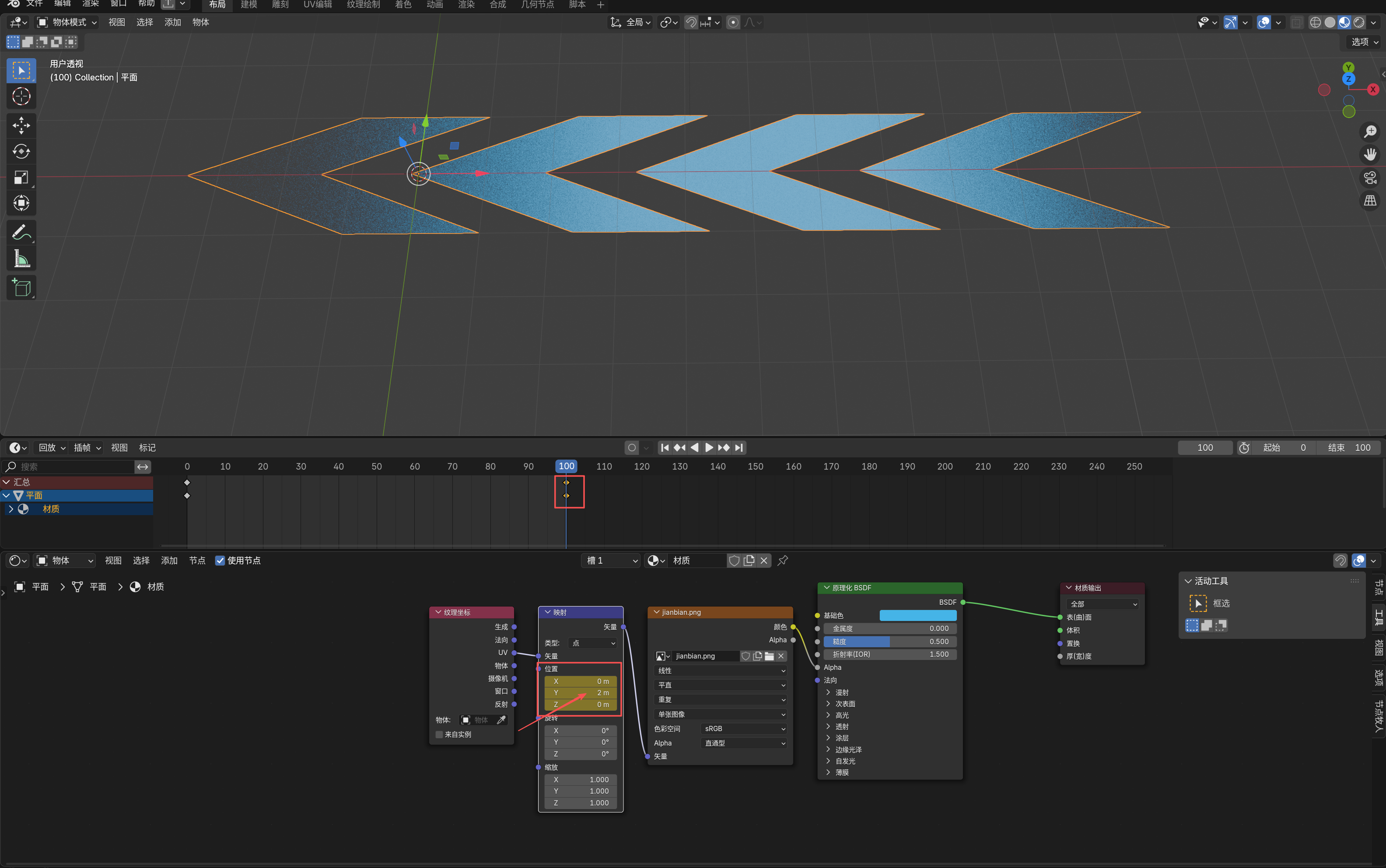Select the Move tool in viewport toolbar
This screenshot has width=1386, height=868.
pos(21,125)
